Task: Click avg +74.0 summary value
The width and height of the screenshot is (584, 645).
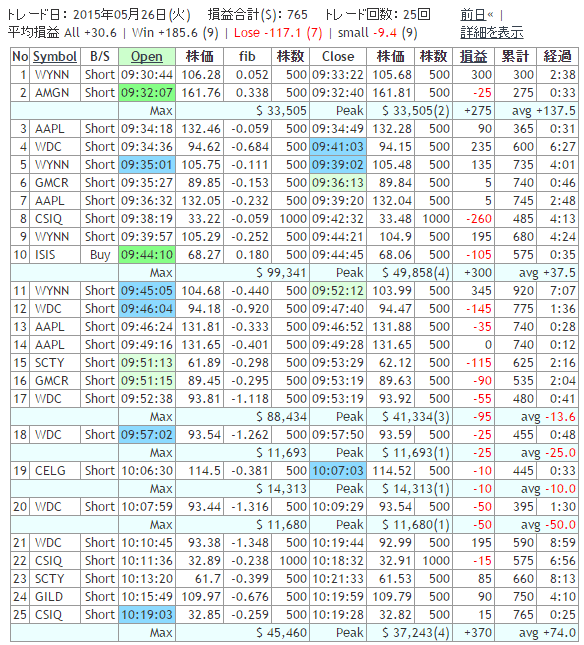Action: (547, 633)
